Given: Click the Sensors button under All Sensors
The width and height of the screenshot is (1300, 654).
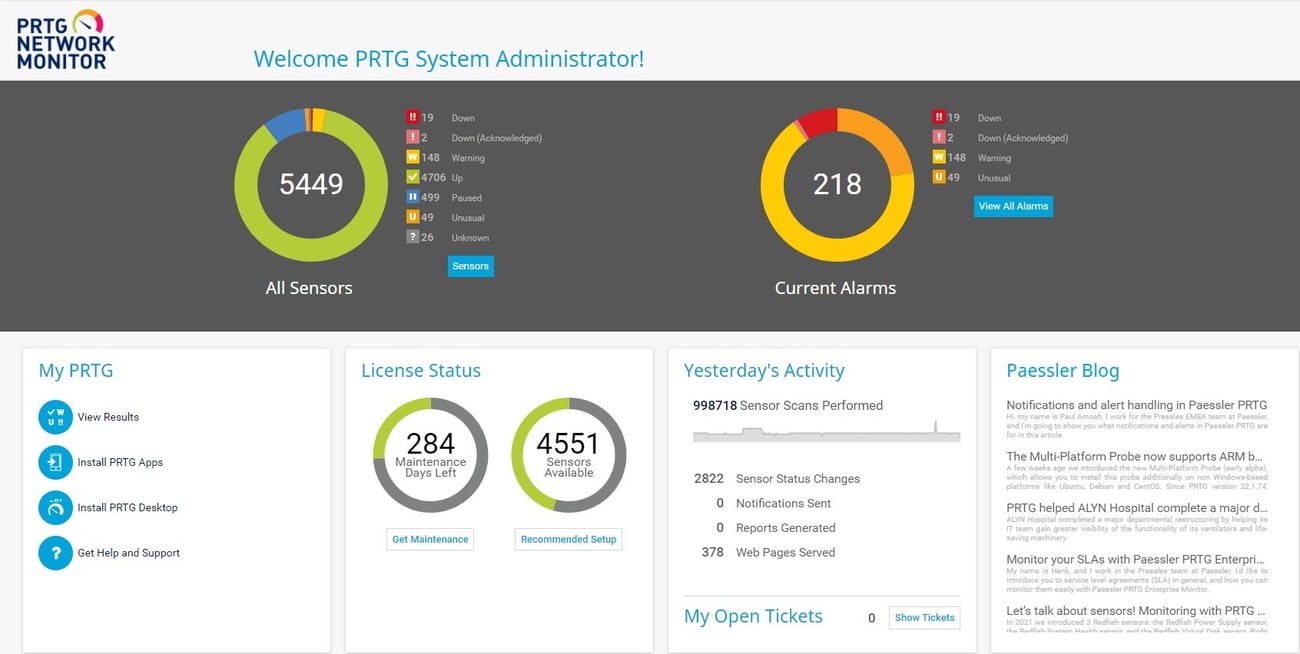Looking at the screenshot, I should point(470,265).
